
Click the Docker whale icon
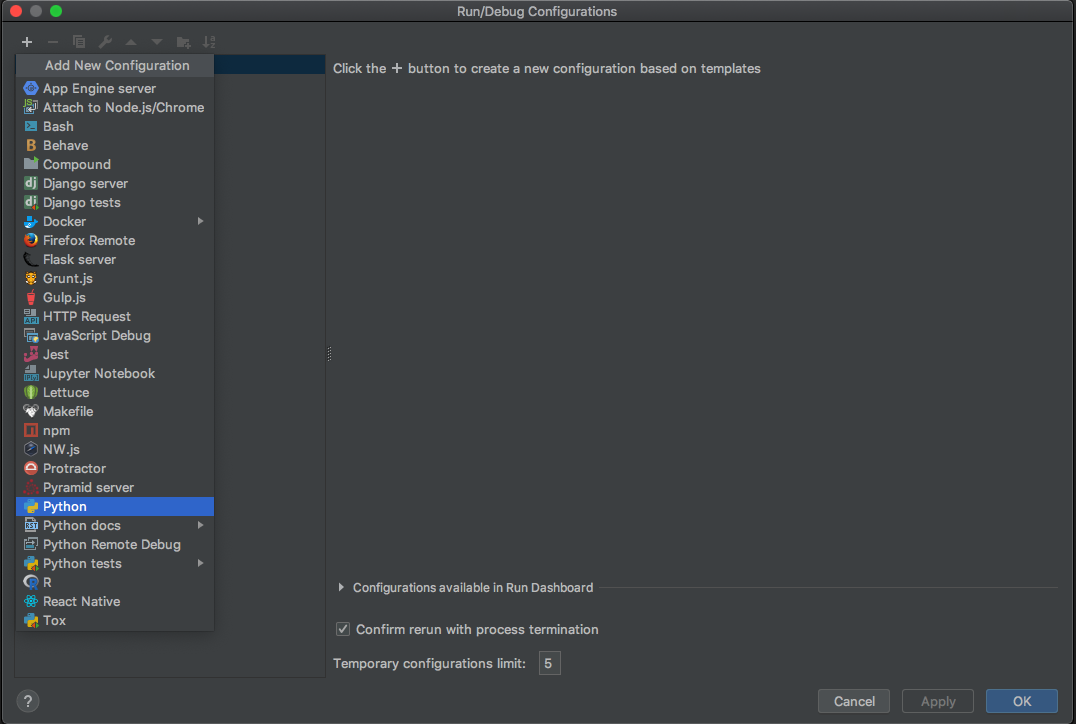pyautogui.click(x=31, y=221)
